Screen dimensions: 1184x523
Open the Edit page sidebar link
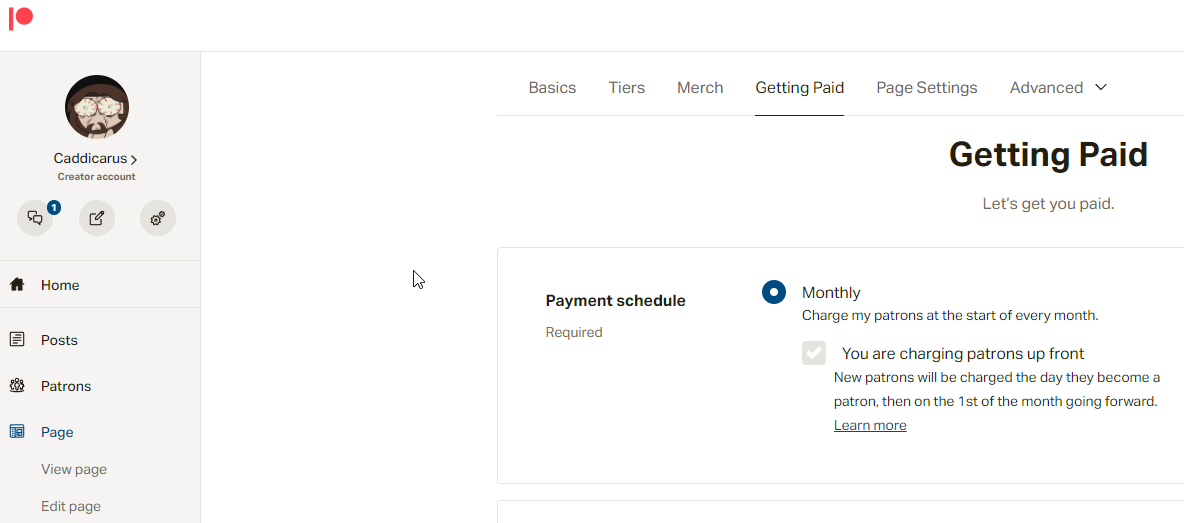point(71,506)
